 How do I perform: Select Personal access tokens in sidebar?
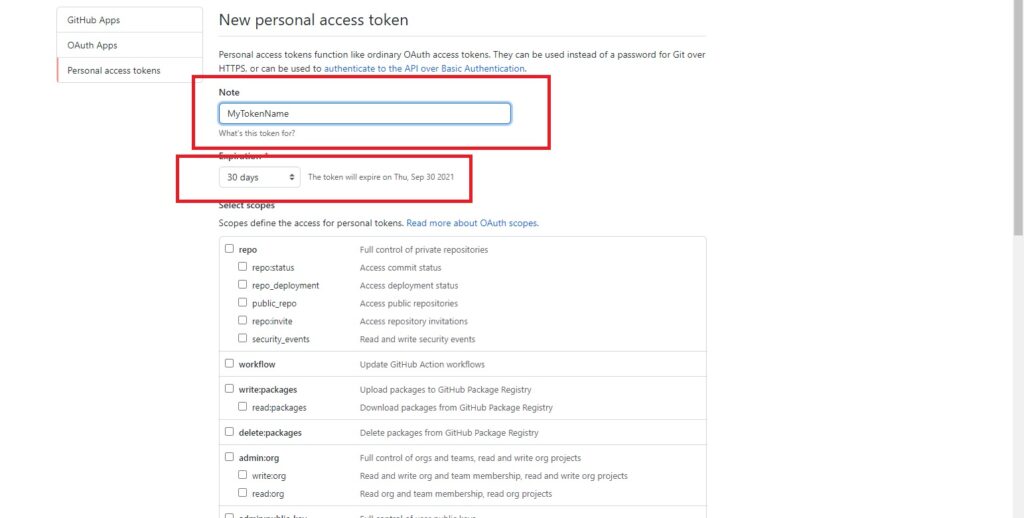point(129,71)
